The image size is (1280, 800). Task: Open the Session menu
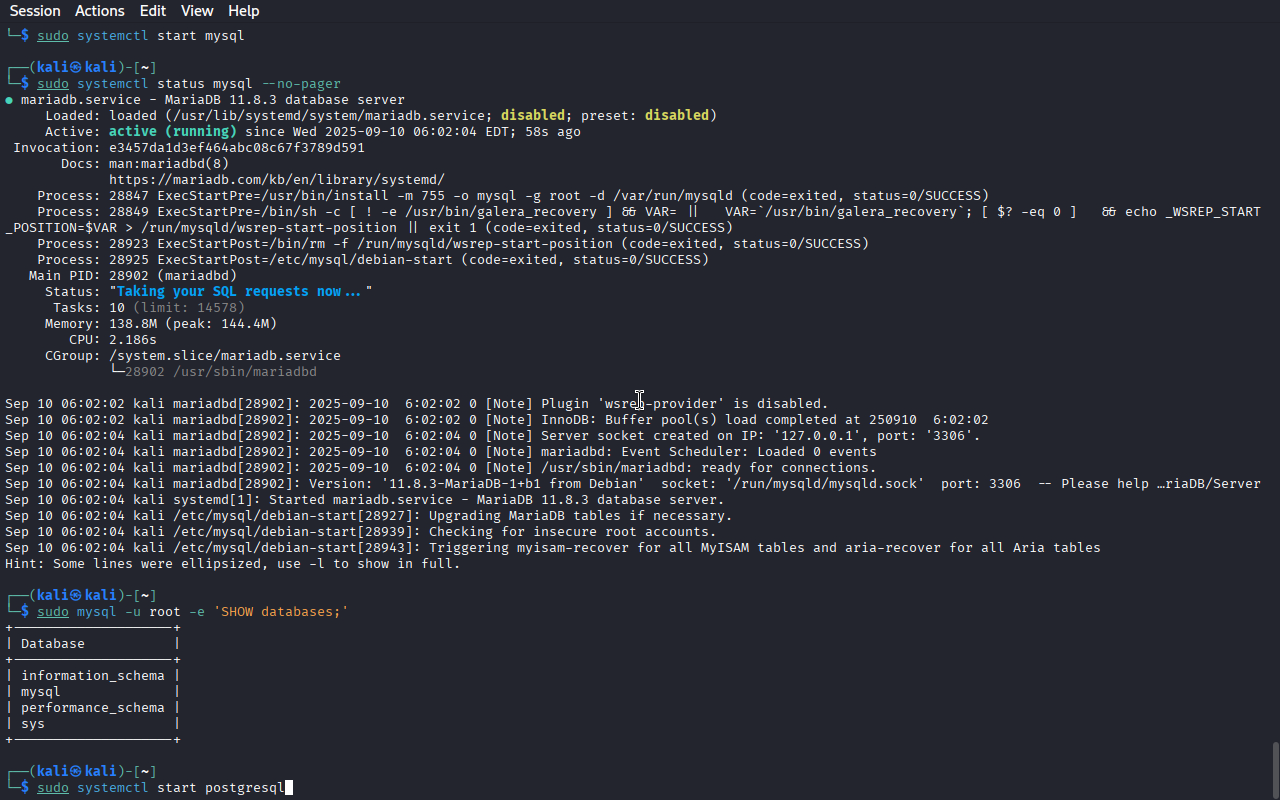click(x=35, y=11)
